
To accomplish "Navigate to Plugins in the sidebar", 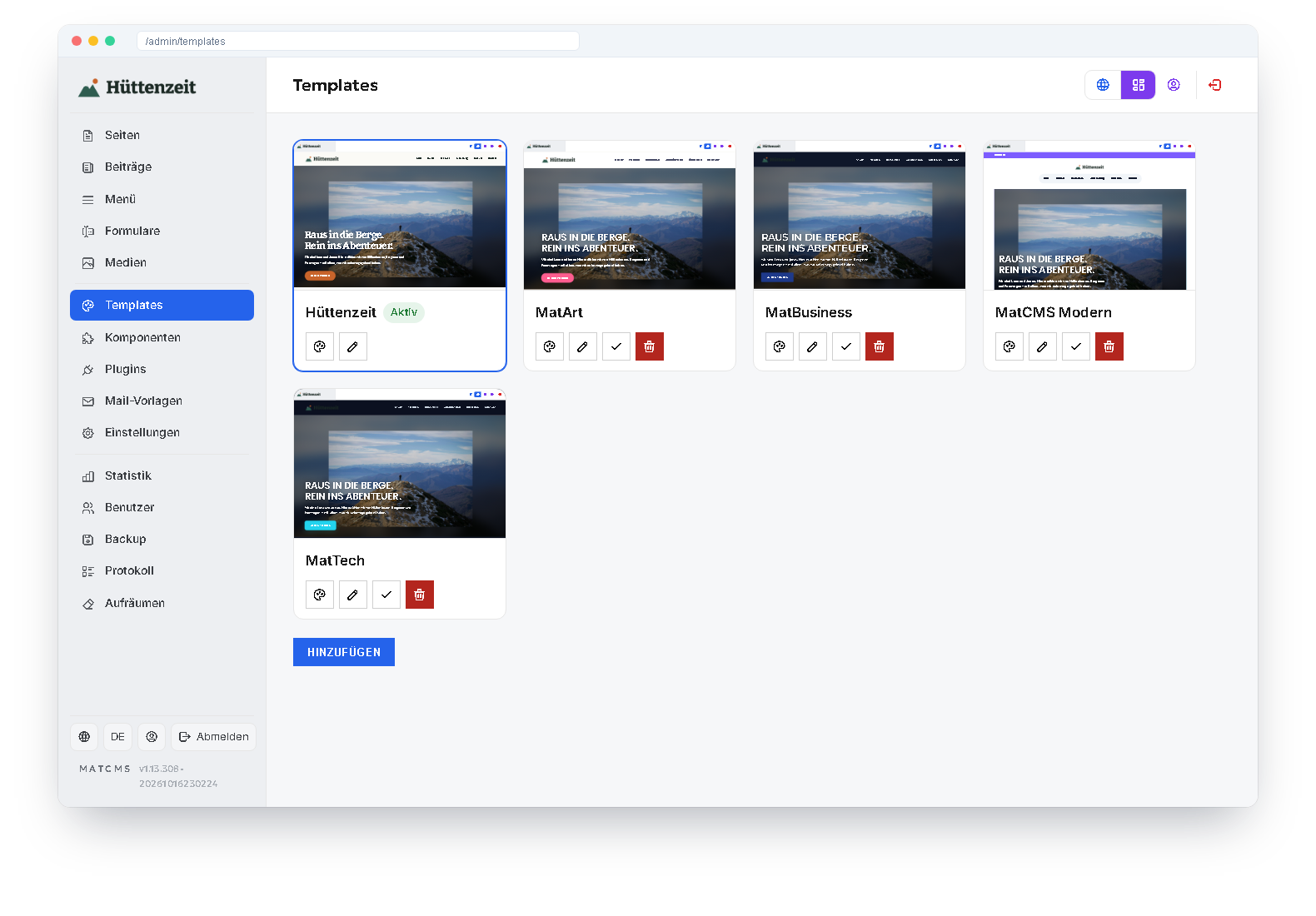I will point(162,369).
